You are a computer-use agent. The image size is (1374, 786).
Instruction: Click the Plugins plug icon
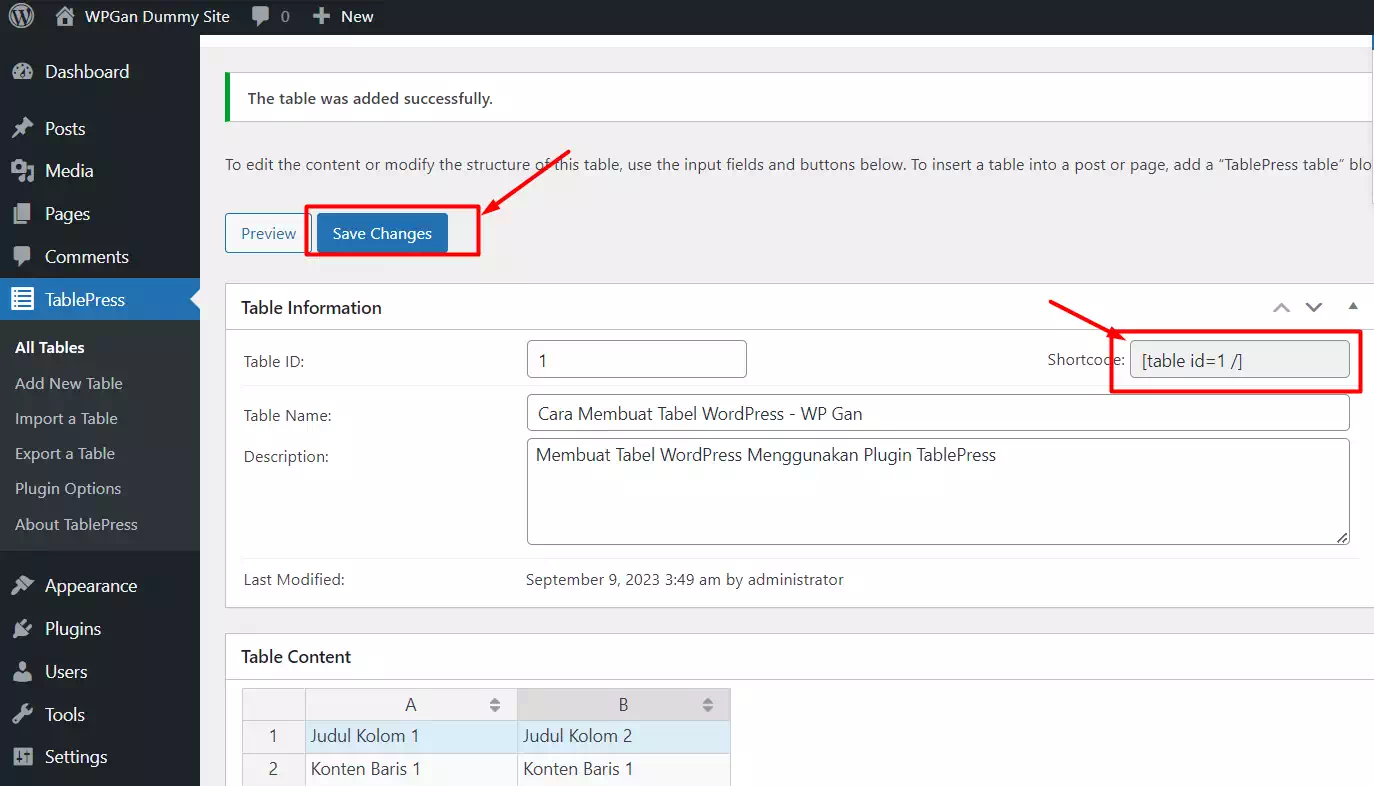[23, 629]
